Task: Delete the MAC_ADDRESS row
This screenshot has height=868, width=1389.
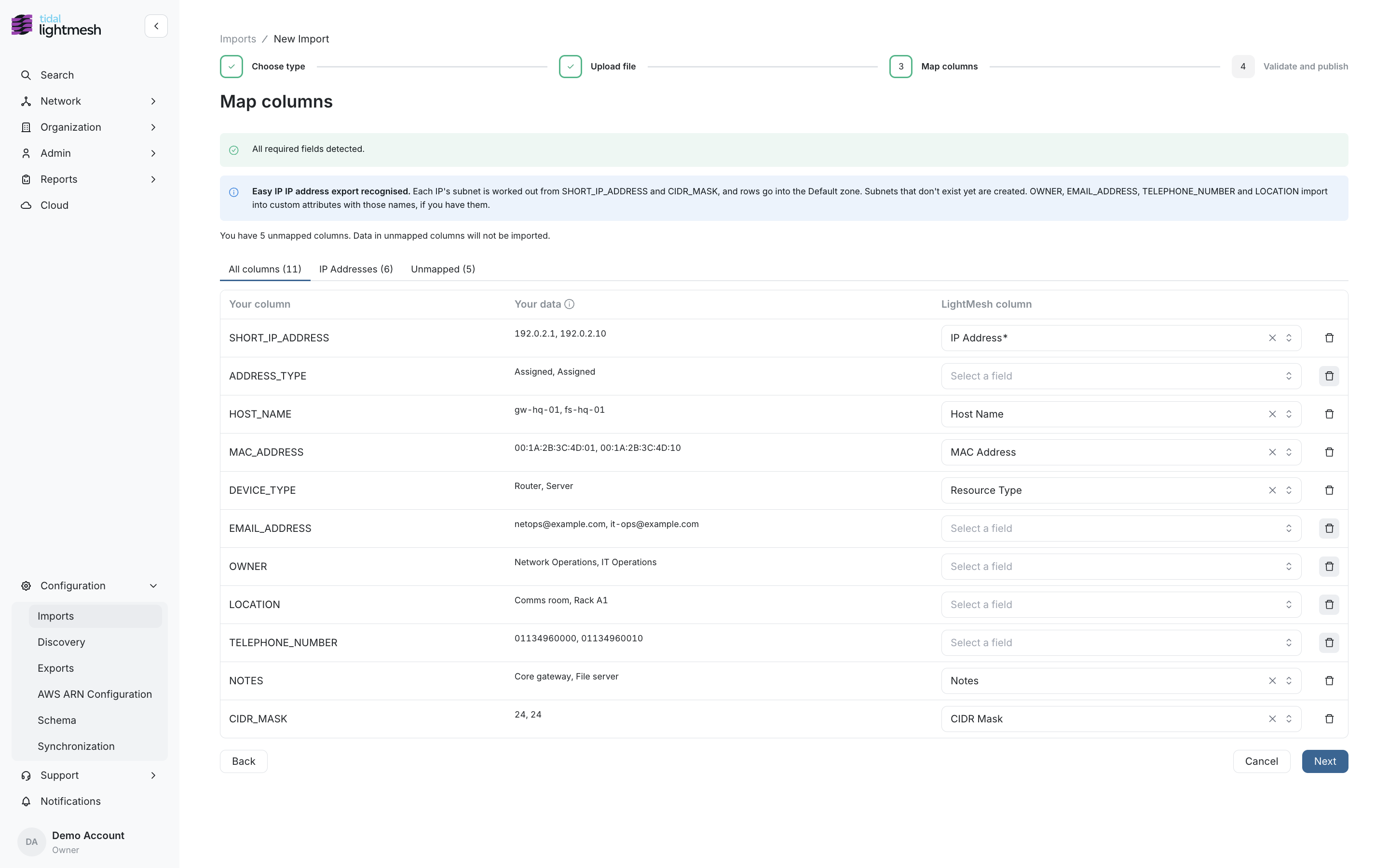Action: click(1329, 452)
